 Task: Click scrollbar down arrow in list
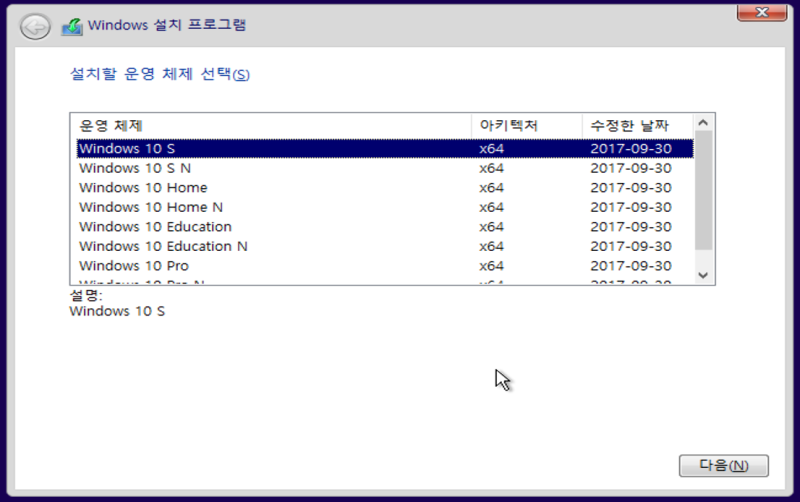(703, 275)
